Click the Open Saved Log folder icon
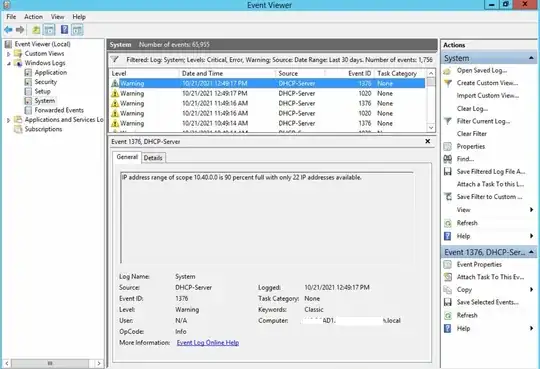The height and width of the screenshot is (369, 540). (x=447, y=71)
